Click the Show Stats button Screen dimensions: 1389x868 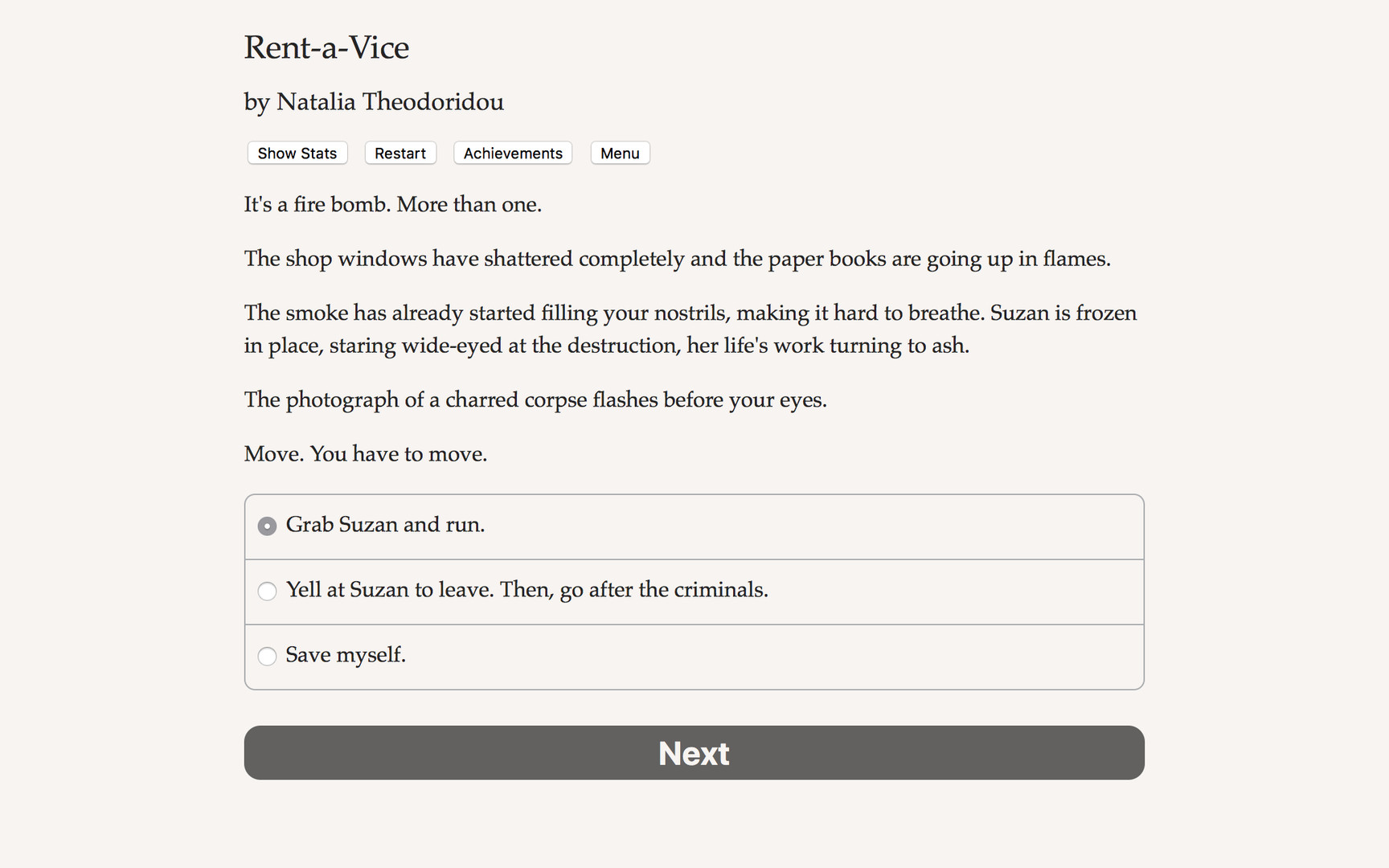pos(297,153)
